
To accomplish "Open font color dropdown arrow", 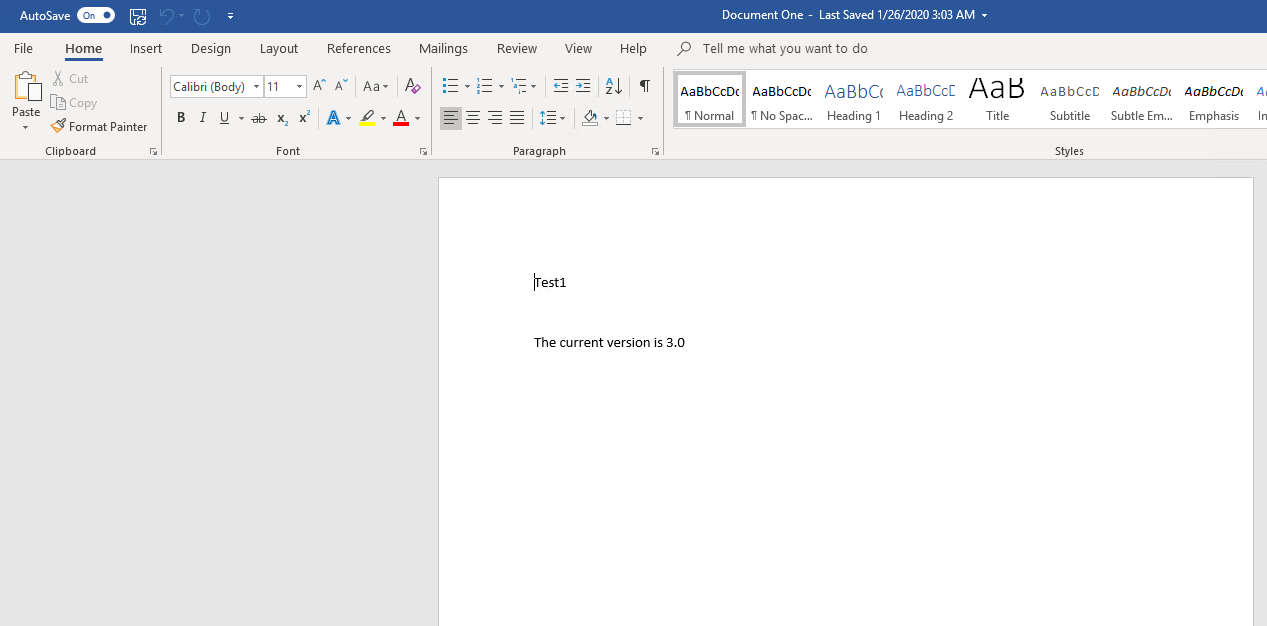I will (x=417, y=118).
